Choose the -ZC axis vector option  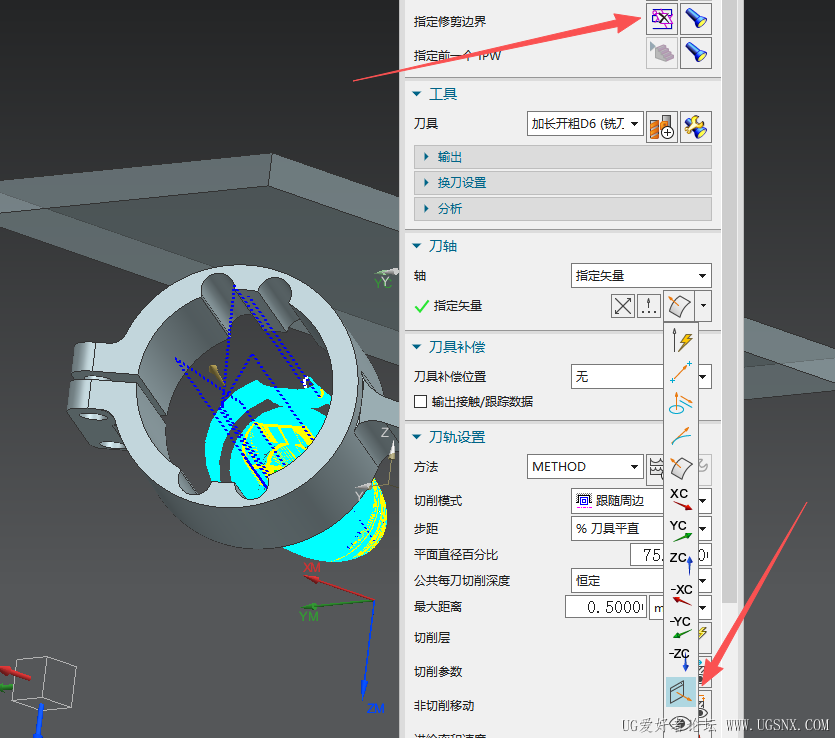coord(681,655)
